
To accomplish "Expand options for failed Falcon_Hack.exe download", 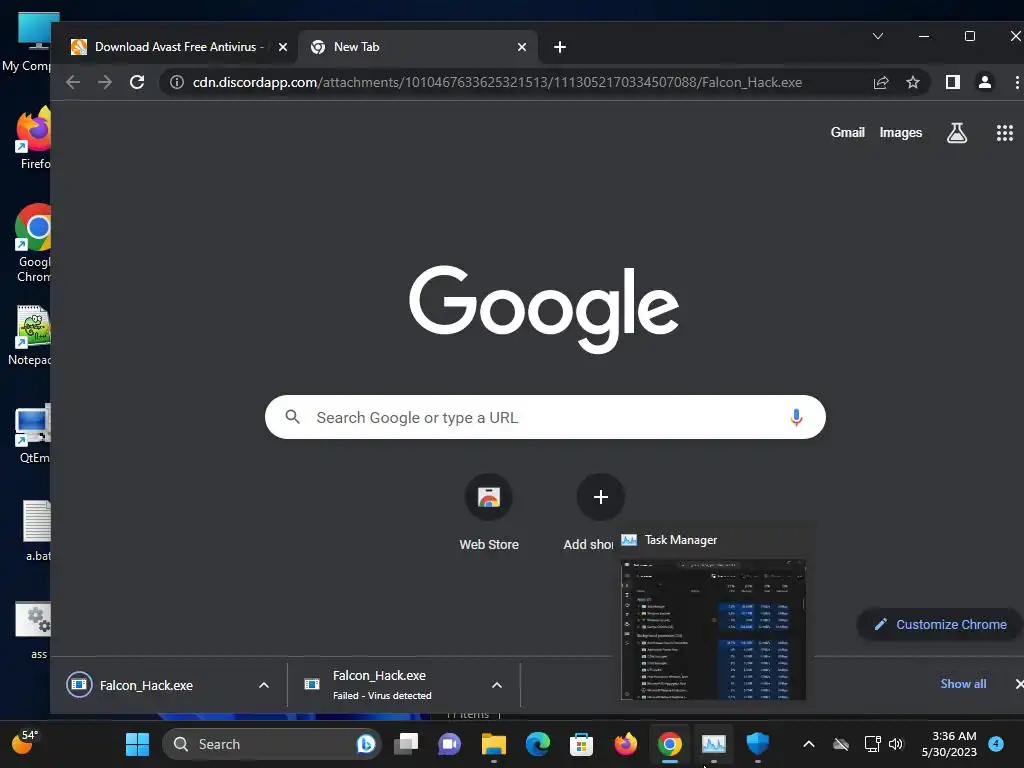I will (497, 685).
